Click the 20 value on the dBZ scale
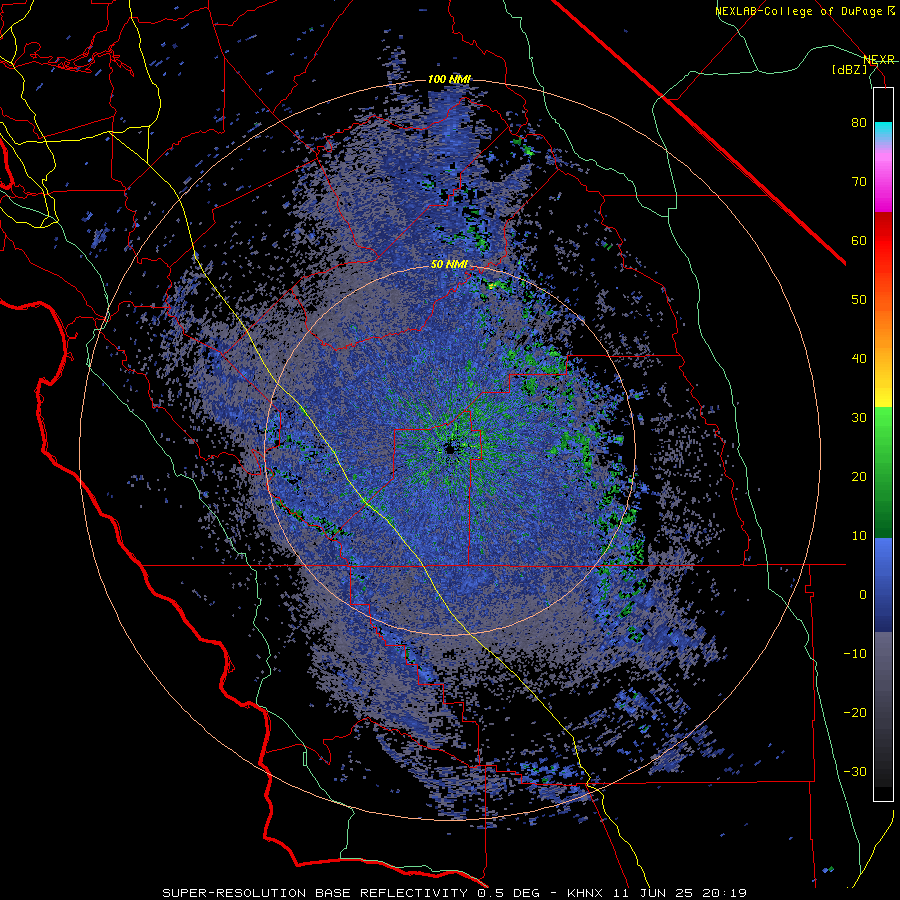900x900 pixels. coord(859,477)
